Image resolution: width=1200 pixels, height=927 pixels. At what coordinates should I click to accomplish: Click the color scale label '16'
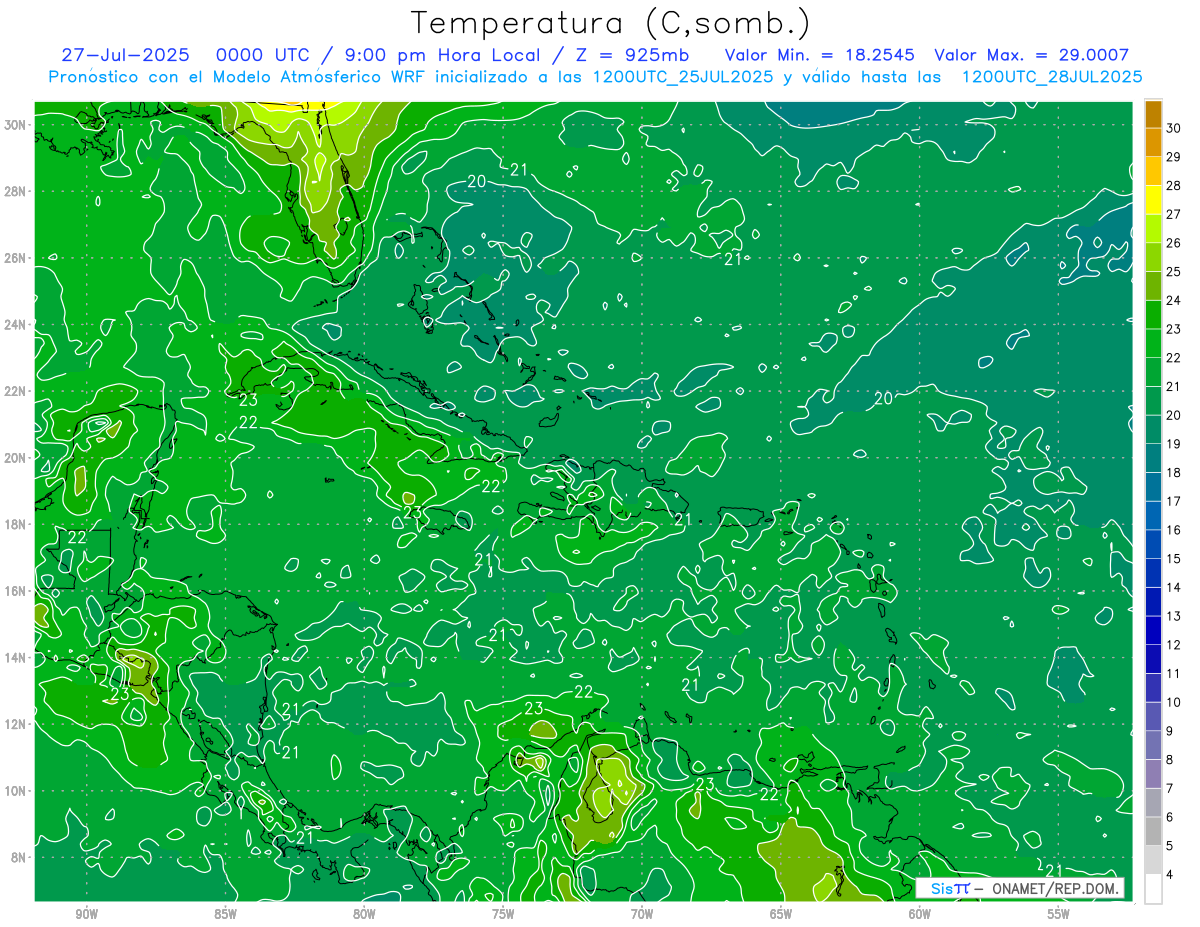(x=1174, y=530)
